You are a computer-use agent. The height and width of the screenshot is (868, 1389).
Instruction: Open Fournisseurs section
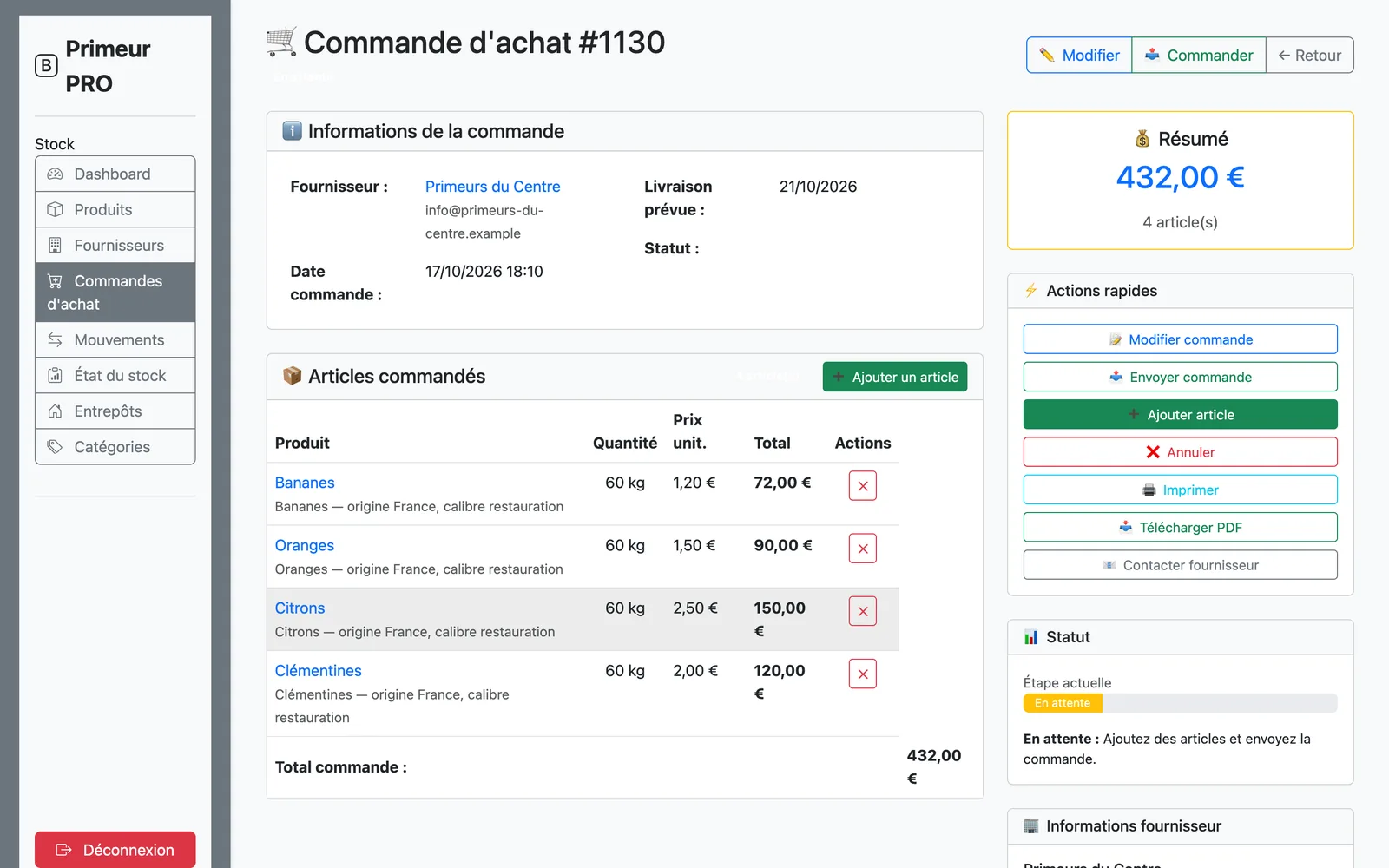coord(115,245)
